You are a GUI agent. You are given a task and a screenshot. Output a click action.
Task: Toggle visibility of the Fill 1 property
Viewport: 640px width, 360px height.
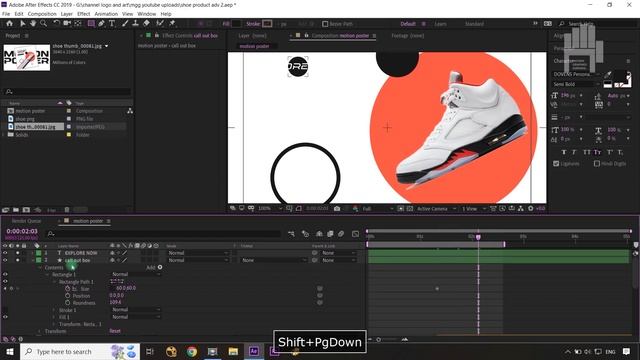coord(5,317)
